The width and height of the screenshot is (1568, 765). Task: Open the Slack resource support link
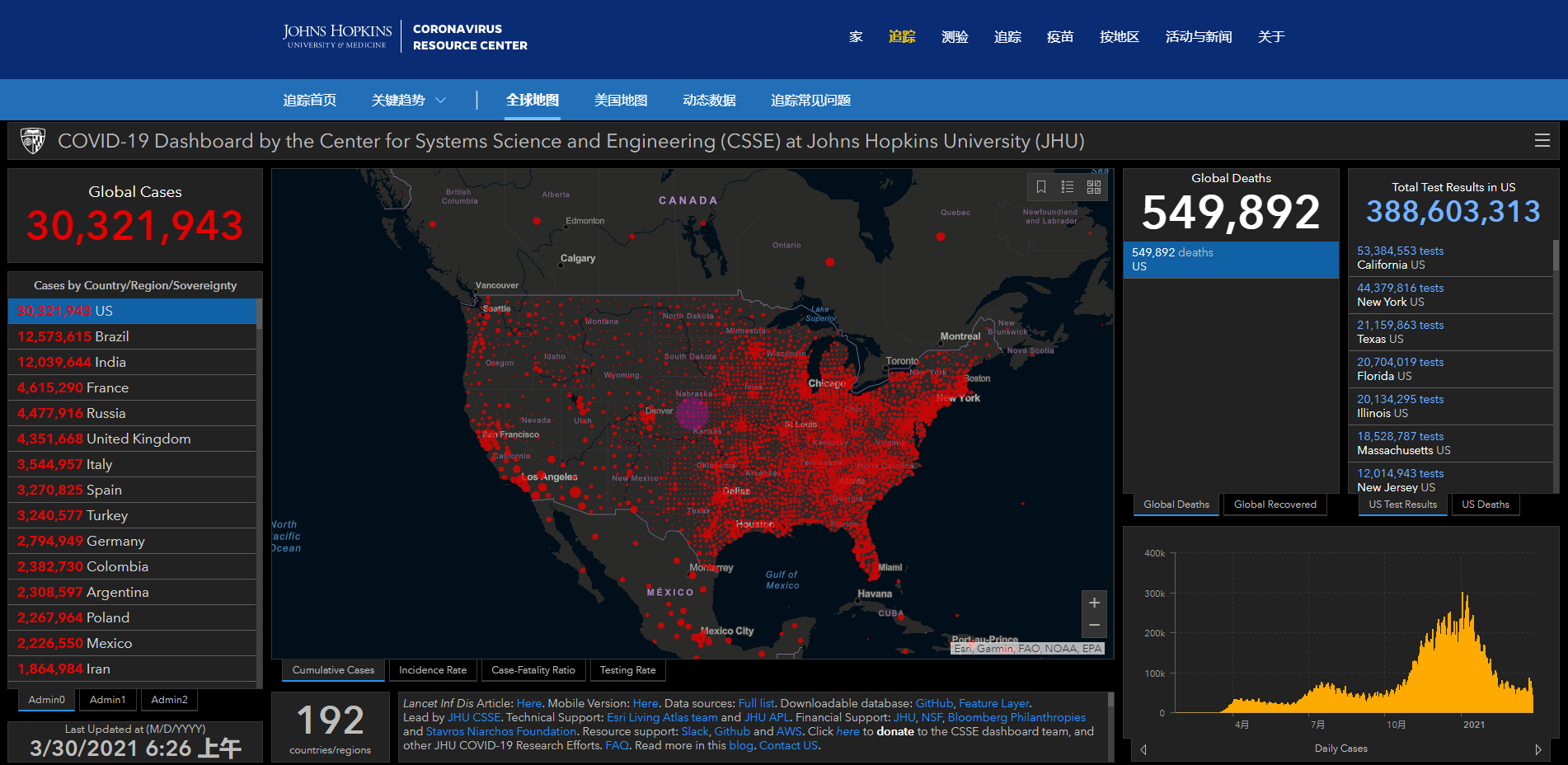pos(695,731)
